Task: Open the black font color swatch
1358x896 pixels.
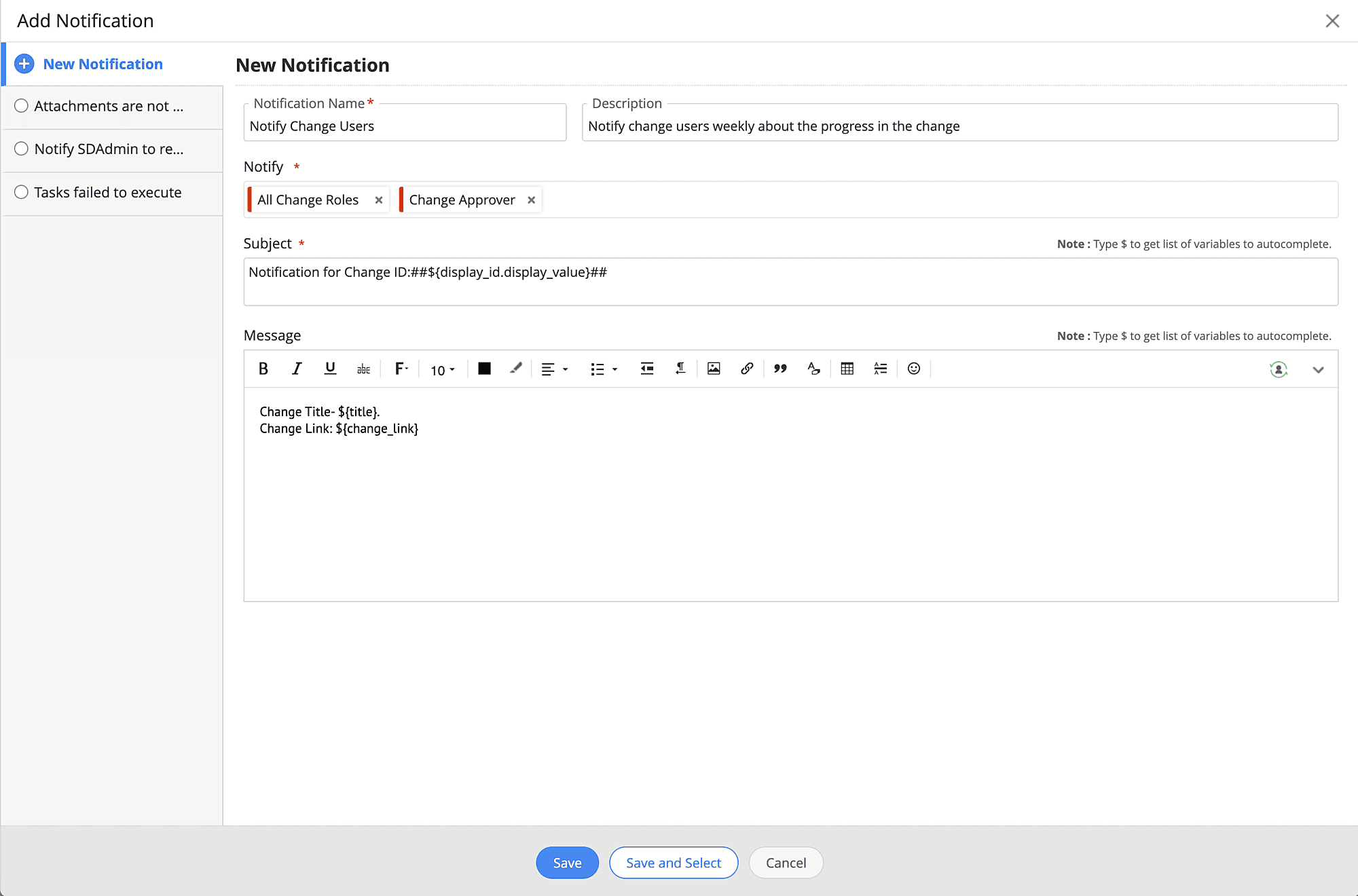Action: (x=484, y=369)
